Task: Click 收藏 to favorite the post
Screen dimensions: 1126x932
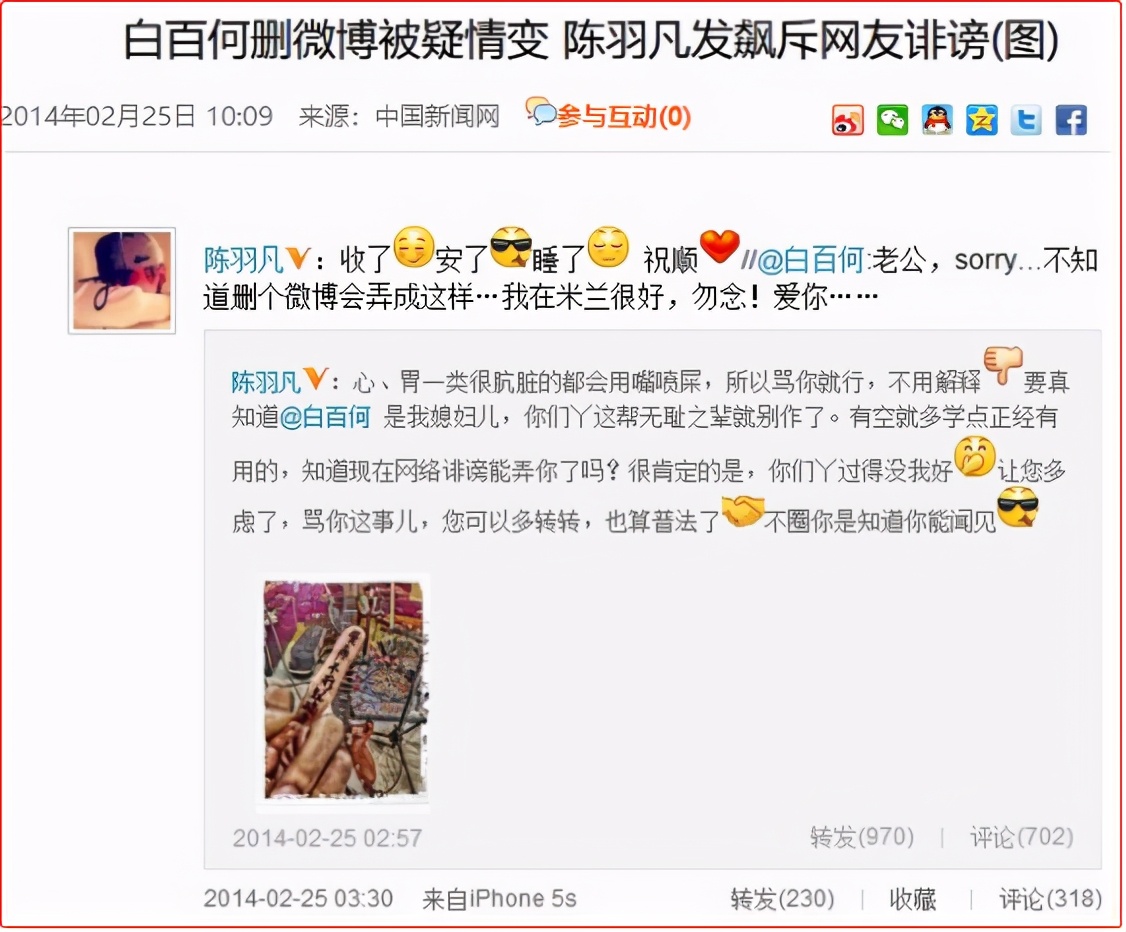Action: point(913,899)
